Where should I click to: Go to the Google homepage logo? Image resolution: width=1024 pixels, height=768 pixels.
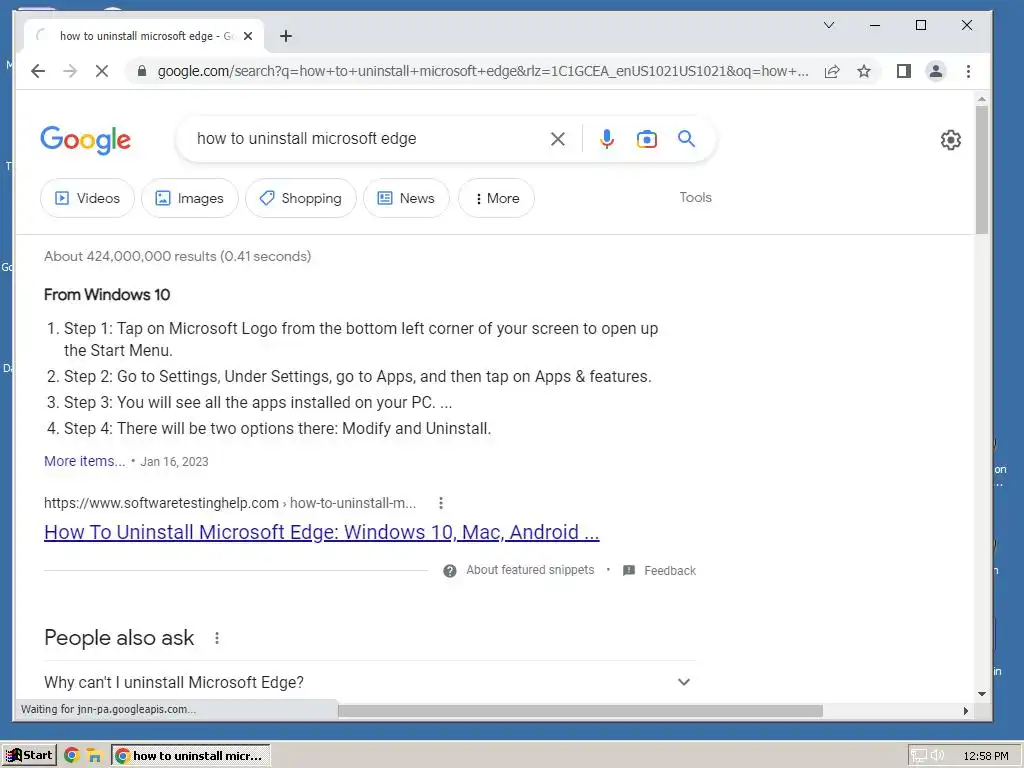pos(86,140)
